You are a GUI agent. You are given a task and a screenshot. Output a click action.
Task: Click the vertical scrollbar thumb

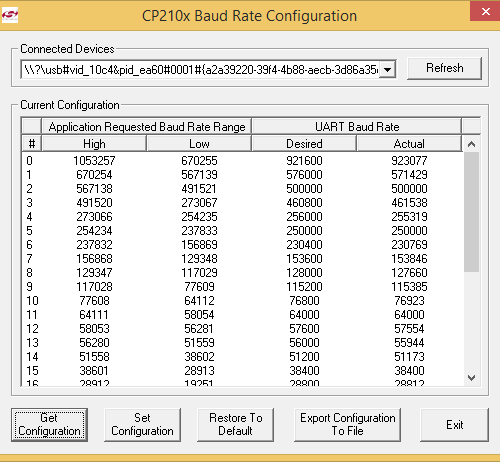pyautogui.click(x=471, y=212)
